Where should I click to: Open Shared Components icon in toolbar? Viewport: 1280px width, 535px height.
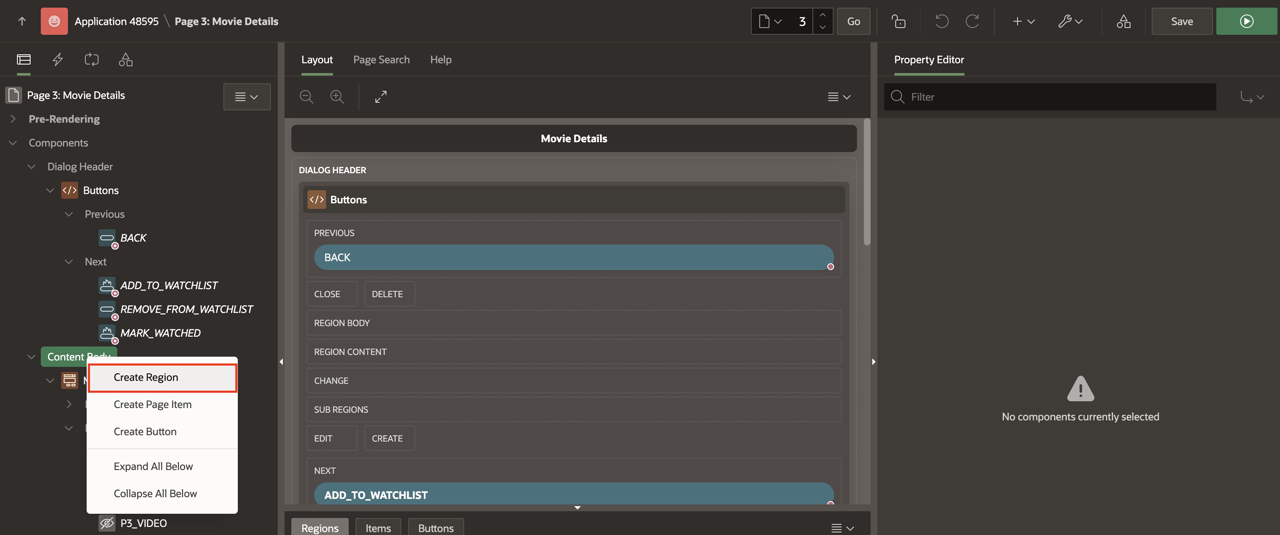pyautogui.click(x=1123, y=21)
